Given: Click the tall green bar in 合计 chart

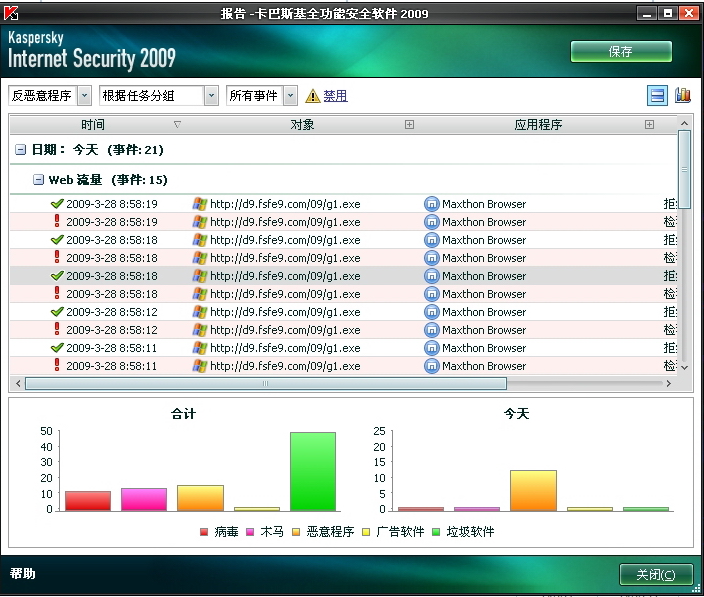Looking at the screenshot, I should pos(313,471).
